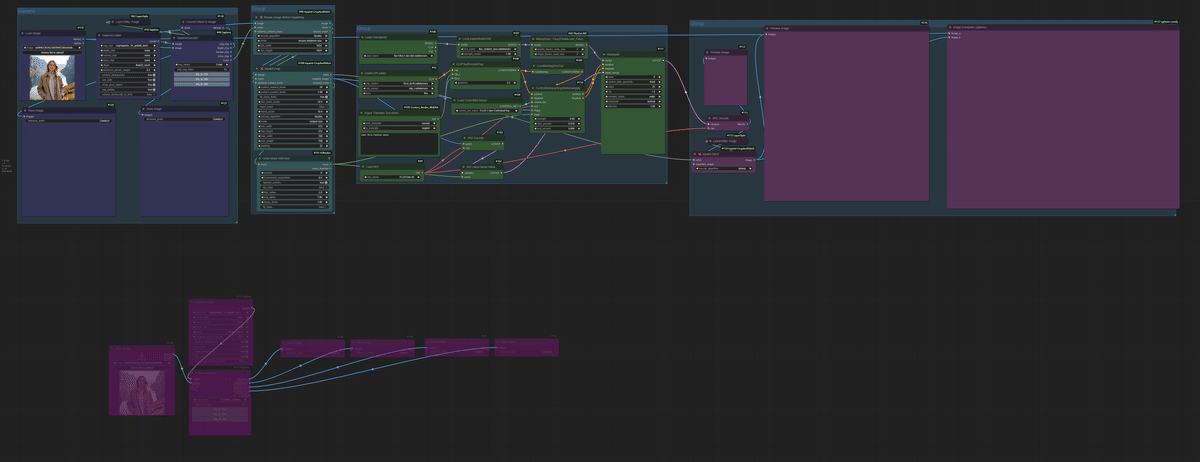
Task: Toggle fill_mask_holes in the Inpaint Crop node
Action: coord(294,97)
